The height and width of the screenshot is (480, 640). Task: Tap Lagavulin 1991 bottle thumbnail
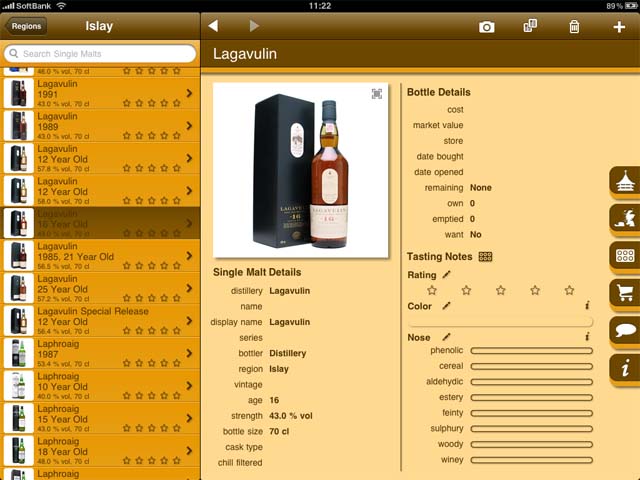pyautogui.click(x=18, y=93)
